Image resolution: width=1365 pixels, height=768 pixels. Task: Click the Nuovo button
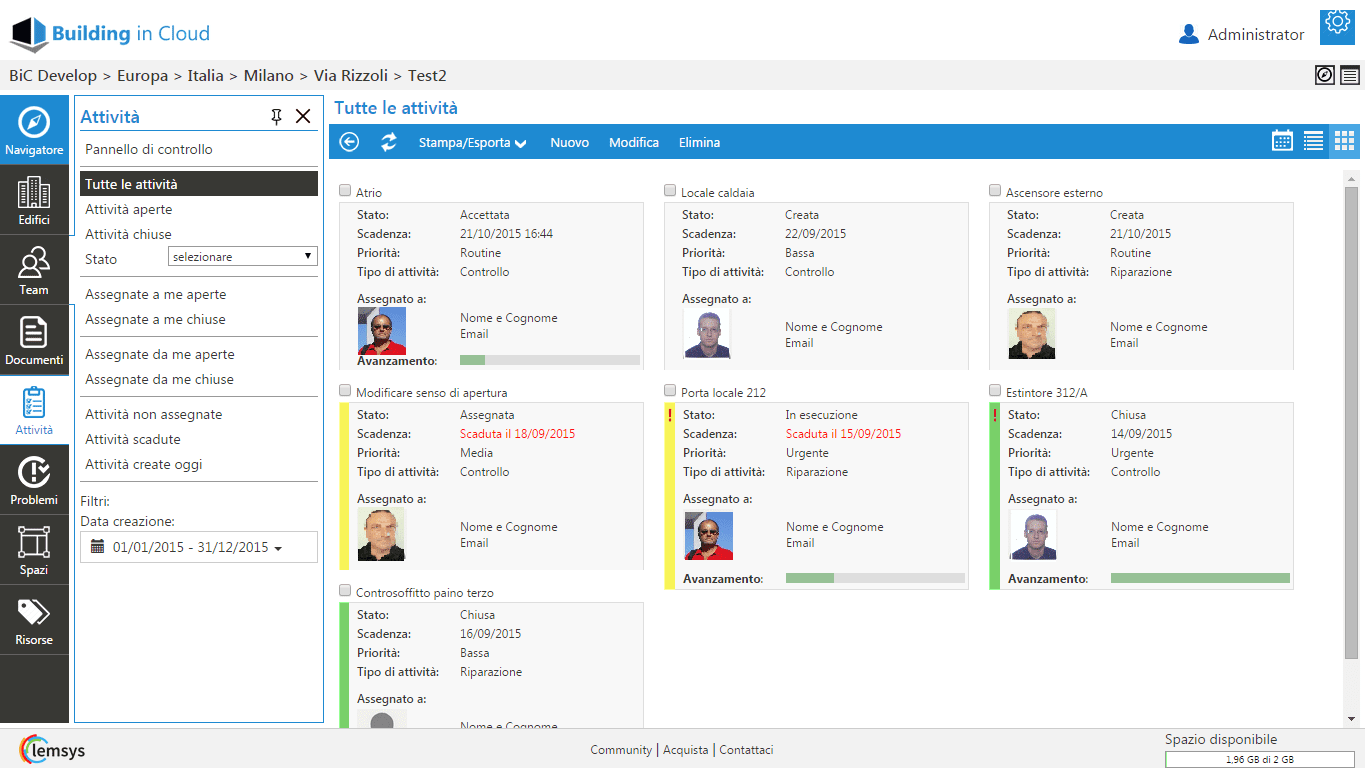click(569, 143)
